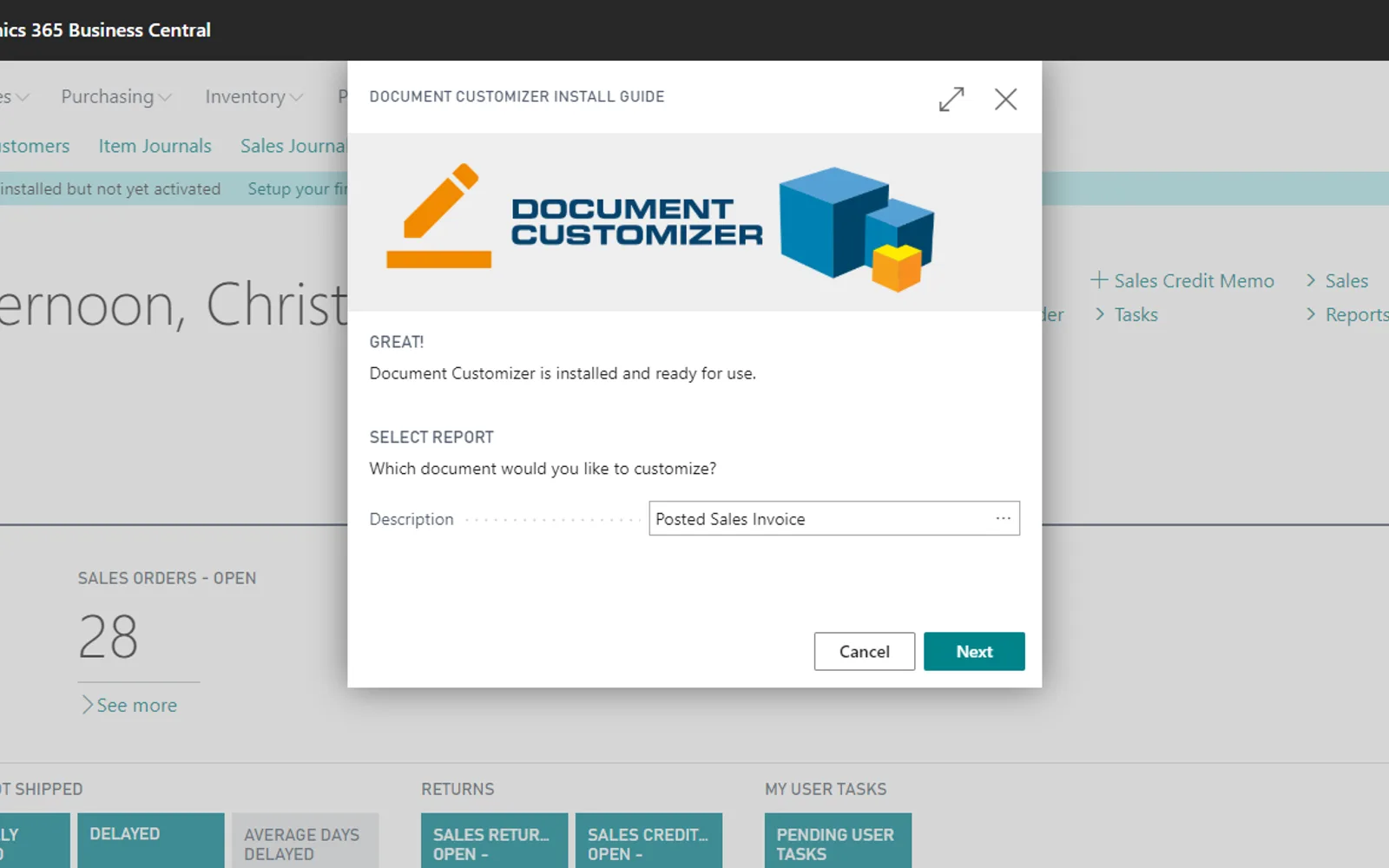
Task: Open the Description lookup ellipsis button
Action: pyautogui.click(x=1003, y=518)
